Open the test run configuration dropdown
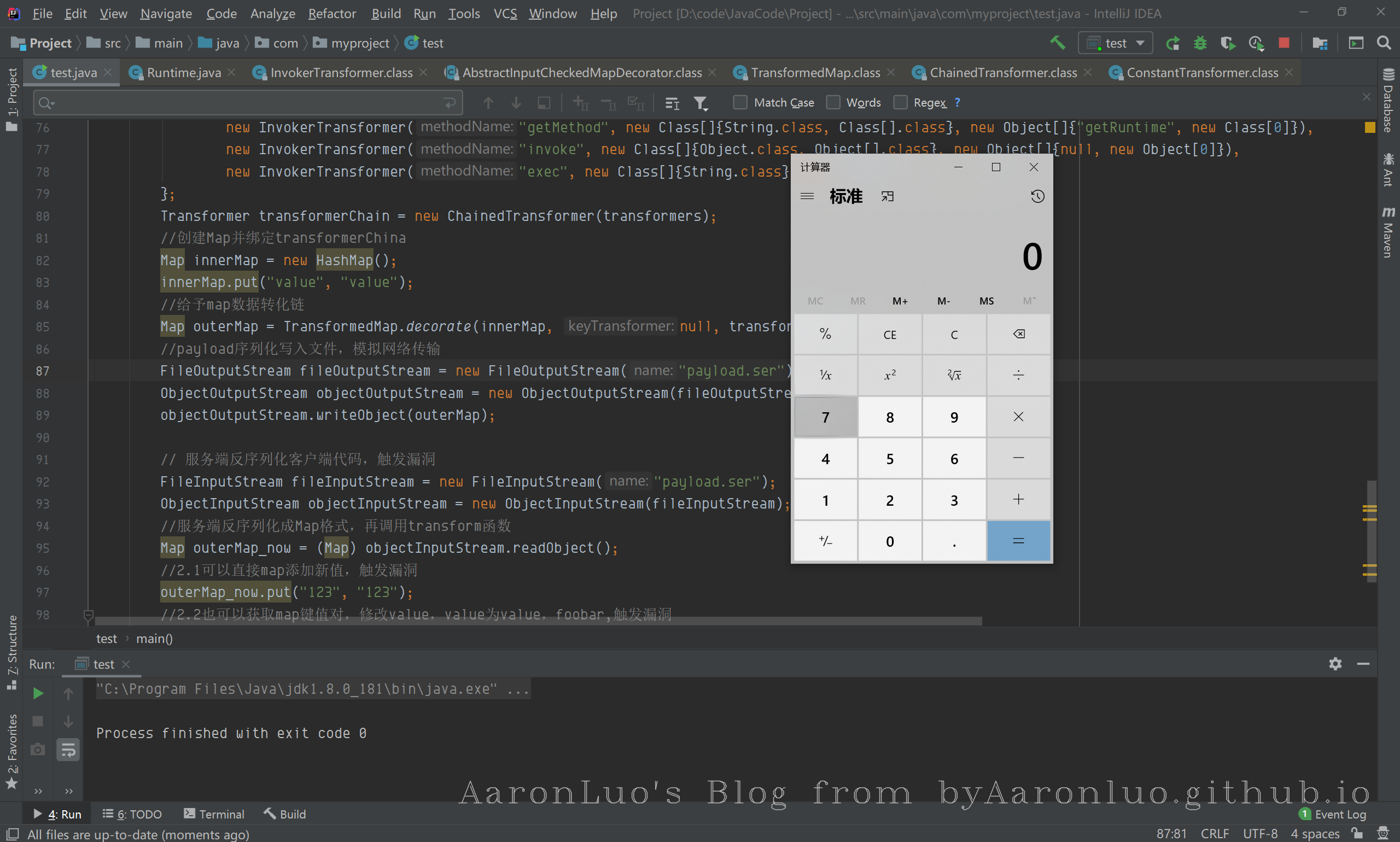 pos(1115,43)
